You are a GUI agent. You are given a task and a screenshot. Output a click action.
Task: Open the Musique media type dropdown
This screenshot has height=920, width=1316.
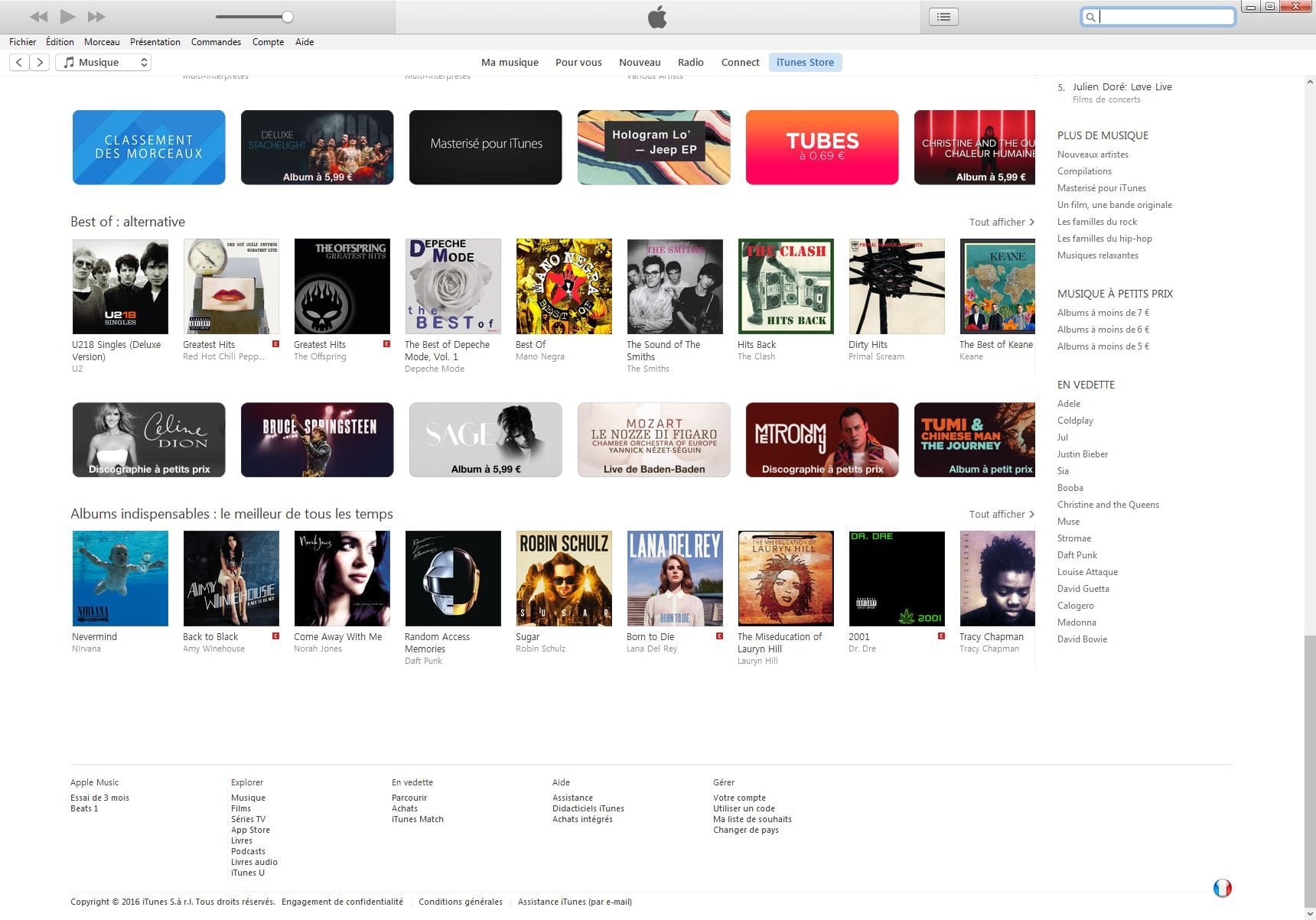click(x=103, y=63)
